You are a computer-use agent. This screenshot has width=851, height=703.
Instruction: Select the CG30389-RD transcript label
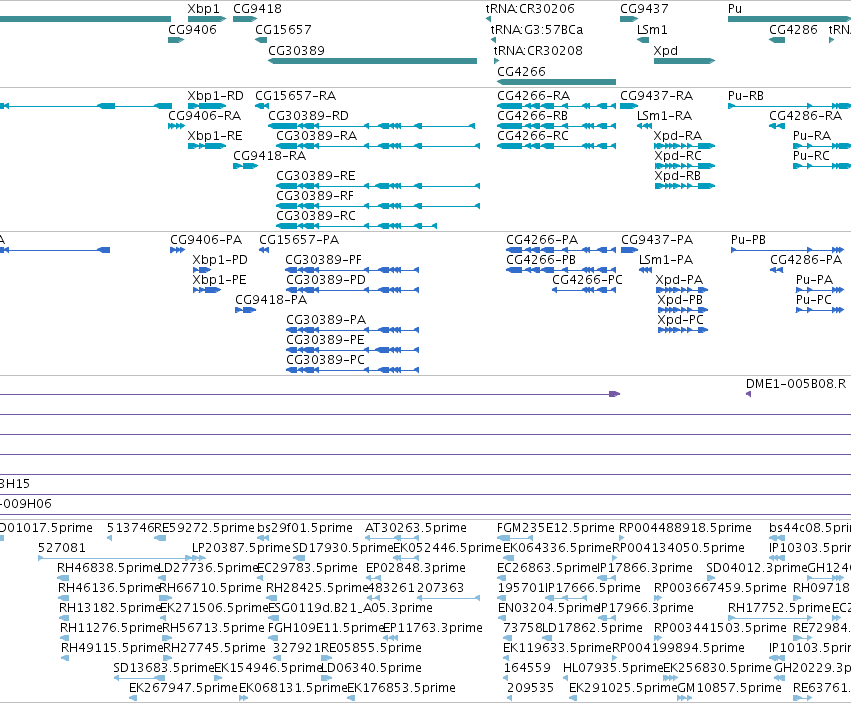(x=308, y=116)
